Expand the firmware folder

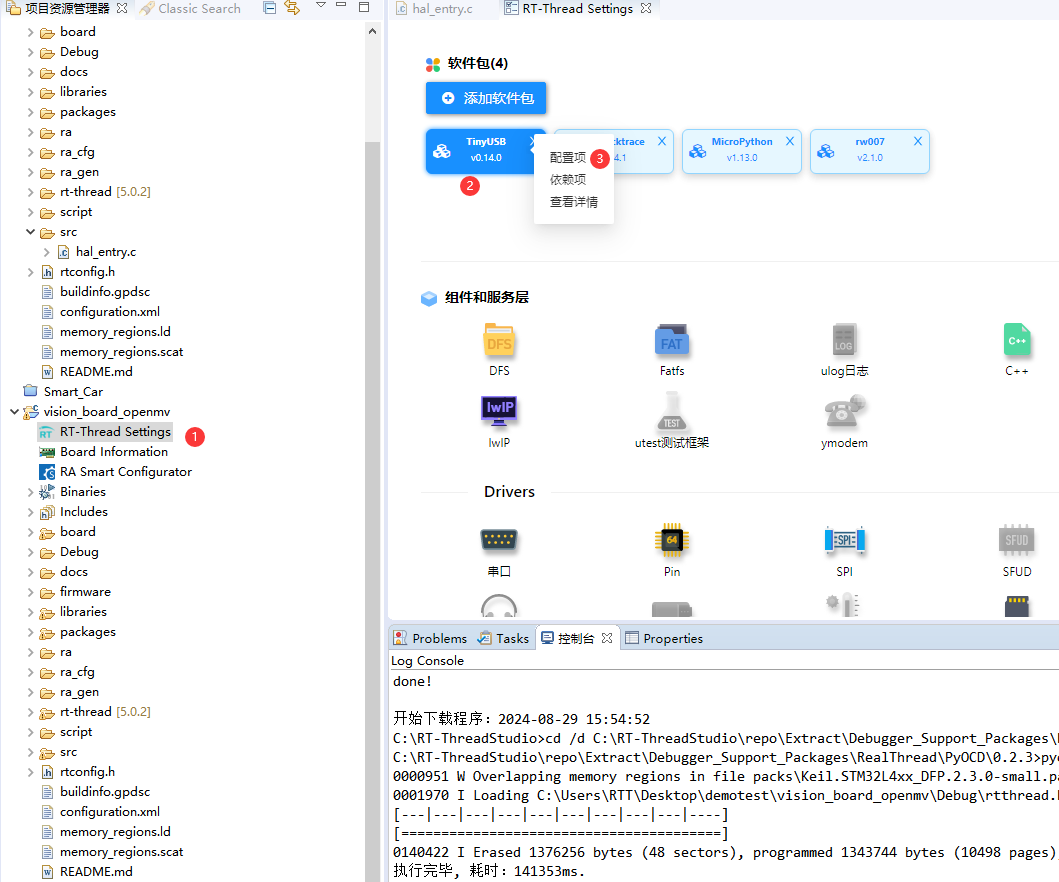[x=30, y=592]
